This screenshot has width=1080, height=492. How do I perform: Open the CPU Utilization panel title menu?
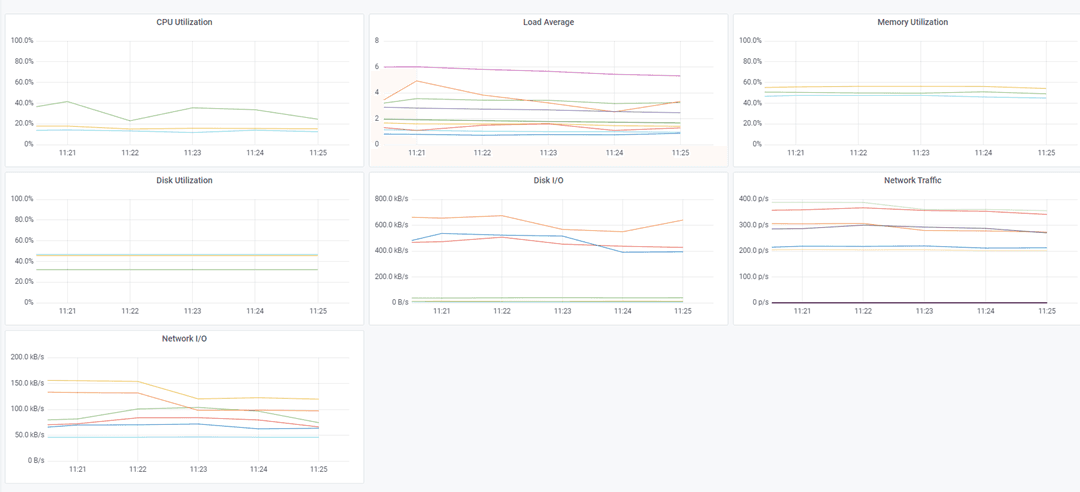[x=184, y=22]
